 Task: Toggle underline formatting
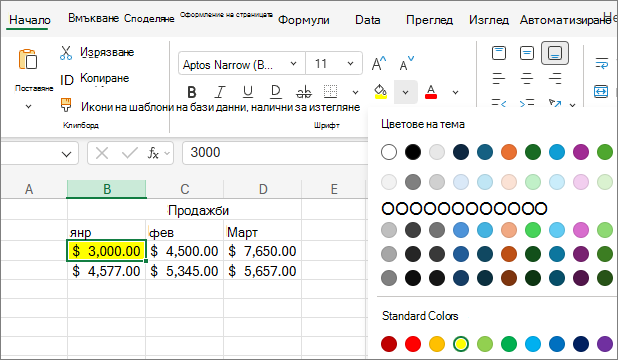248,92
